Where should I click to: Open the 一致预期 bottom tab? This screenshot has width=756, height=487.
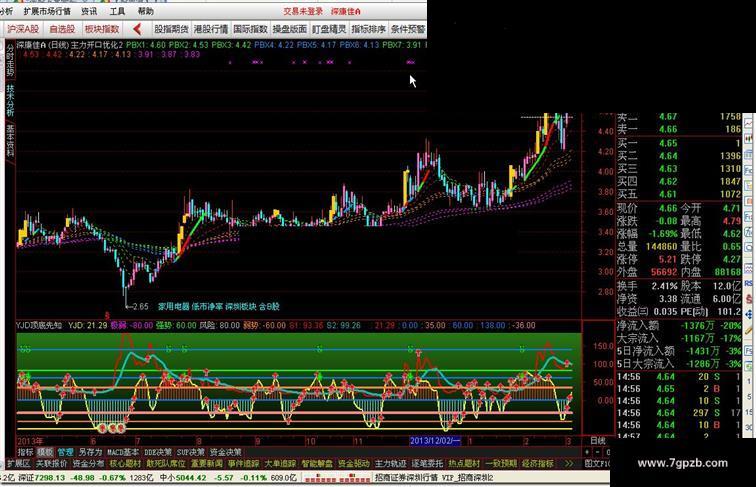click(501, 464)
